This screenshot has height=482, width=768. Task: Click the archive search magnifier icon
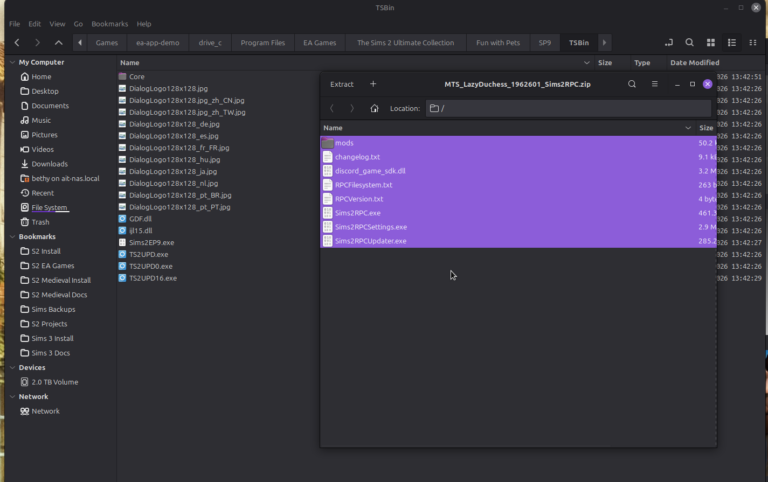coord(632,84)
